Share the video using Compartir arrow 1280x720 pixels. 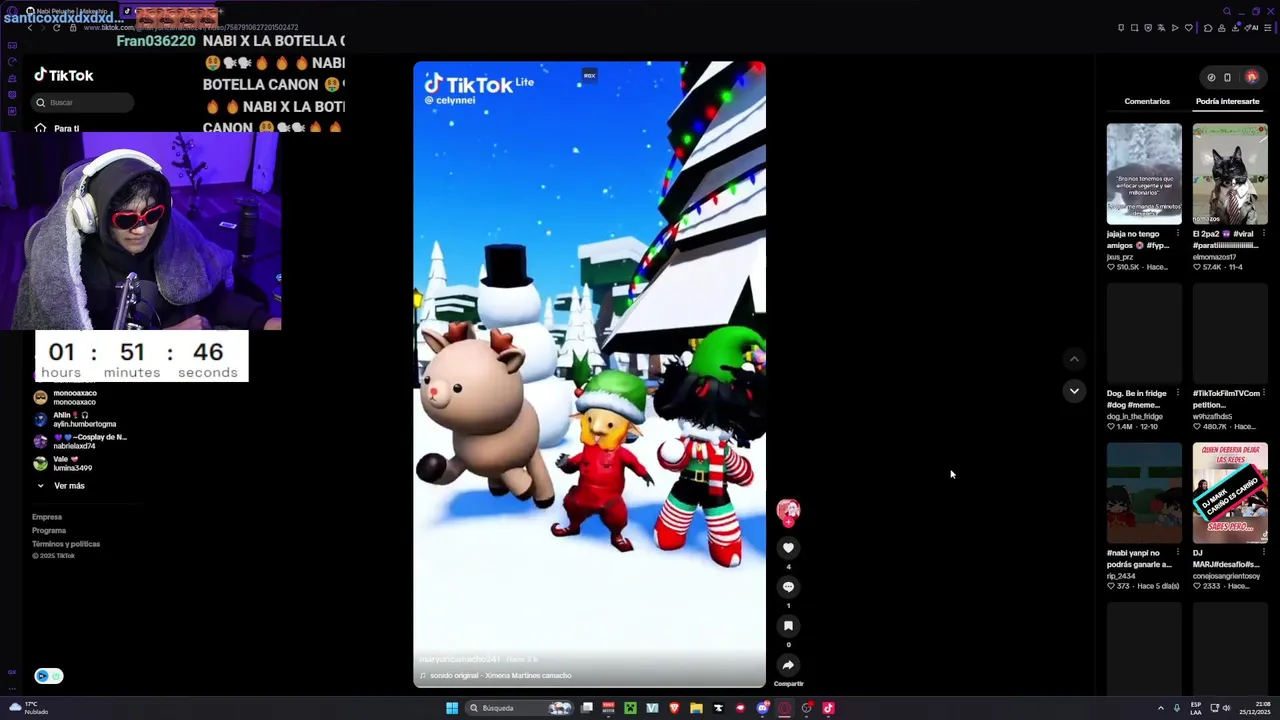pyautogui.click(x=788, y=665)
